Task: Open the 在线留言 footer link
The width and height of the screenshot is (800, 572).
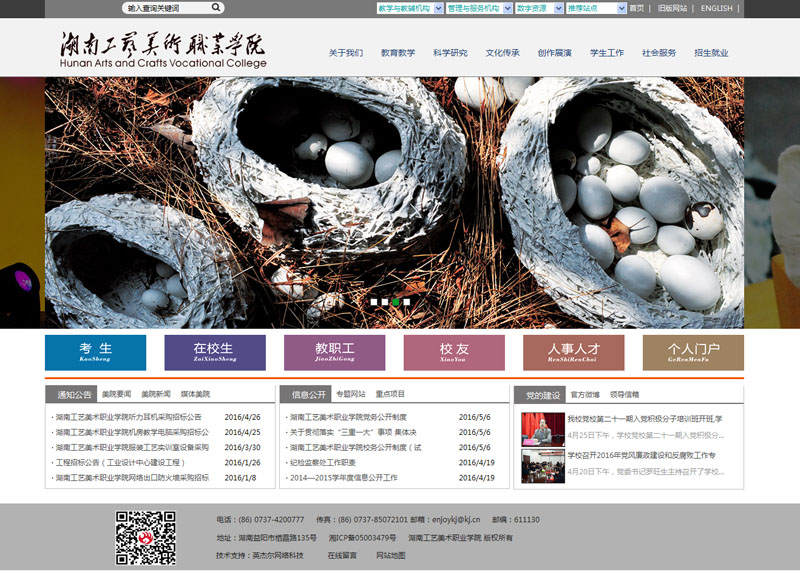Action: pos(342,555)
